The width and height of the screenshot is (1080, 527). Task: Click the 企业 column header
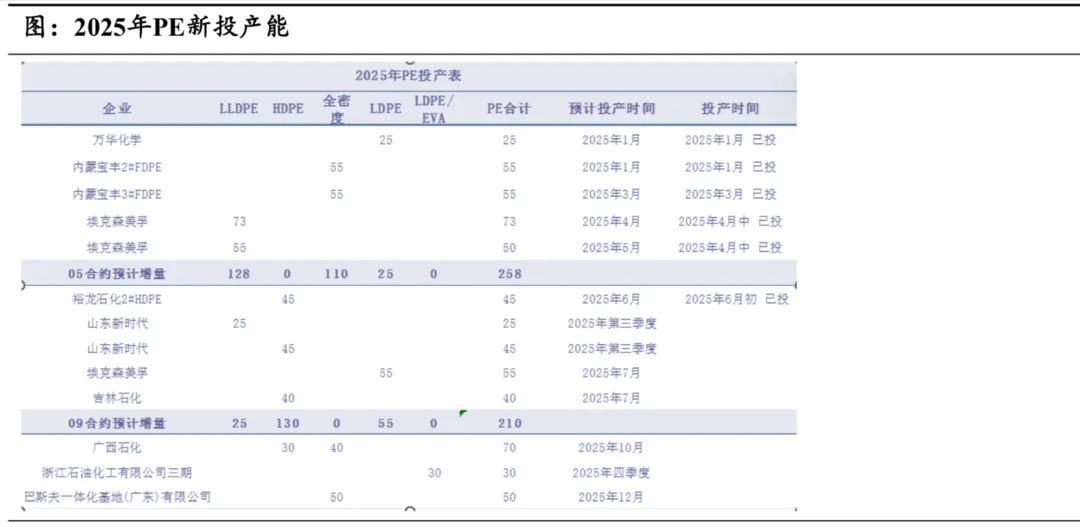[117, 109]
